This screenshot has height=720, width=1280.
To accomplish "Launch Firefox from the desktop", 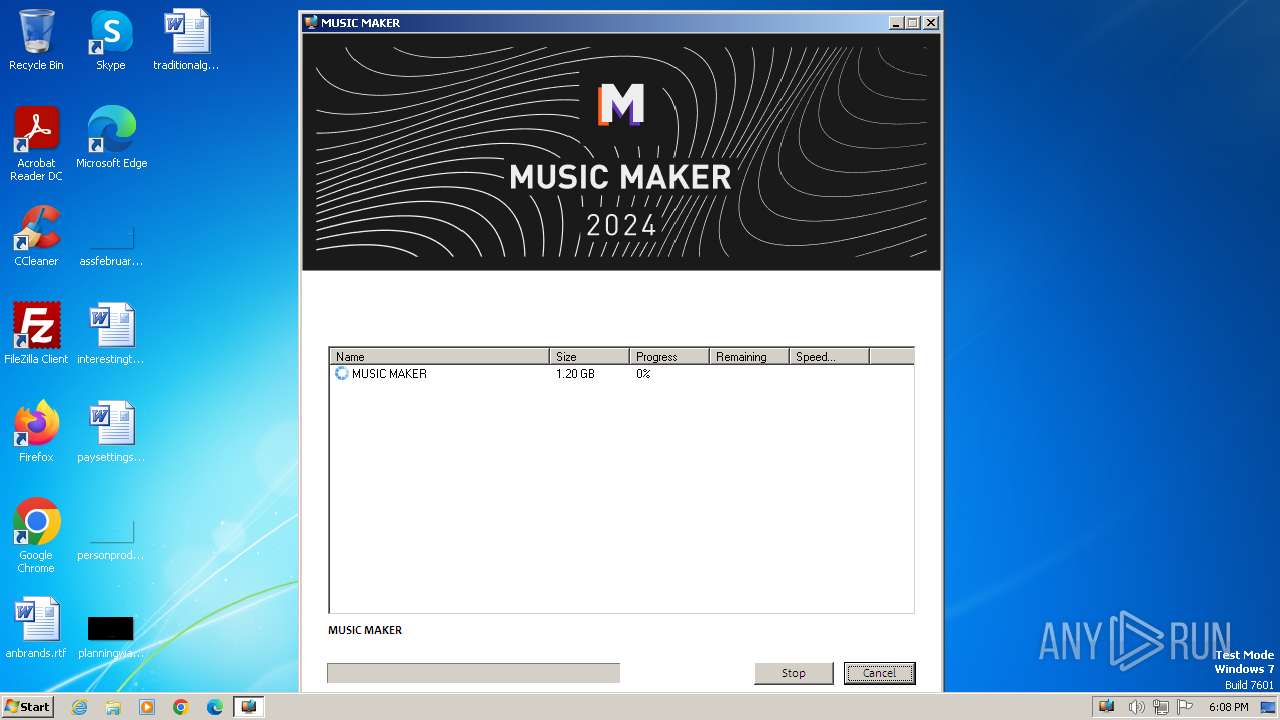I will tap(36, 432).
